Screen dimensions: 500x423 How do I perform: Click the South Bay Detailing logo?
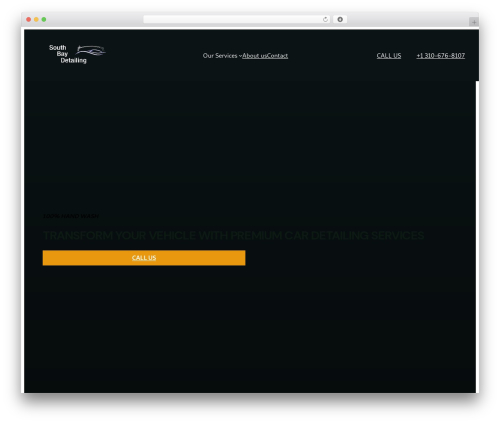coord(77,54)
